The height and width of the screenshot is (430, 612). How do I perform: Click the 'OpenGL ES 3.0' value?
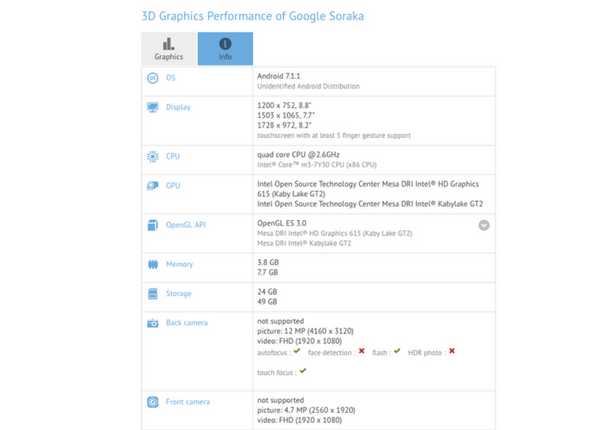point(281,223)
